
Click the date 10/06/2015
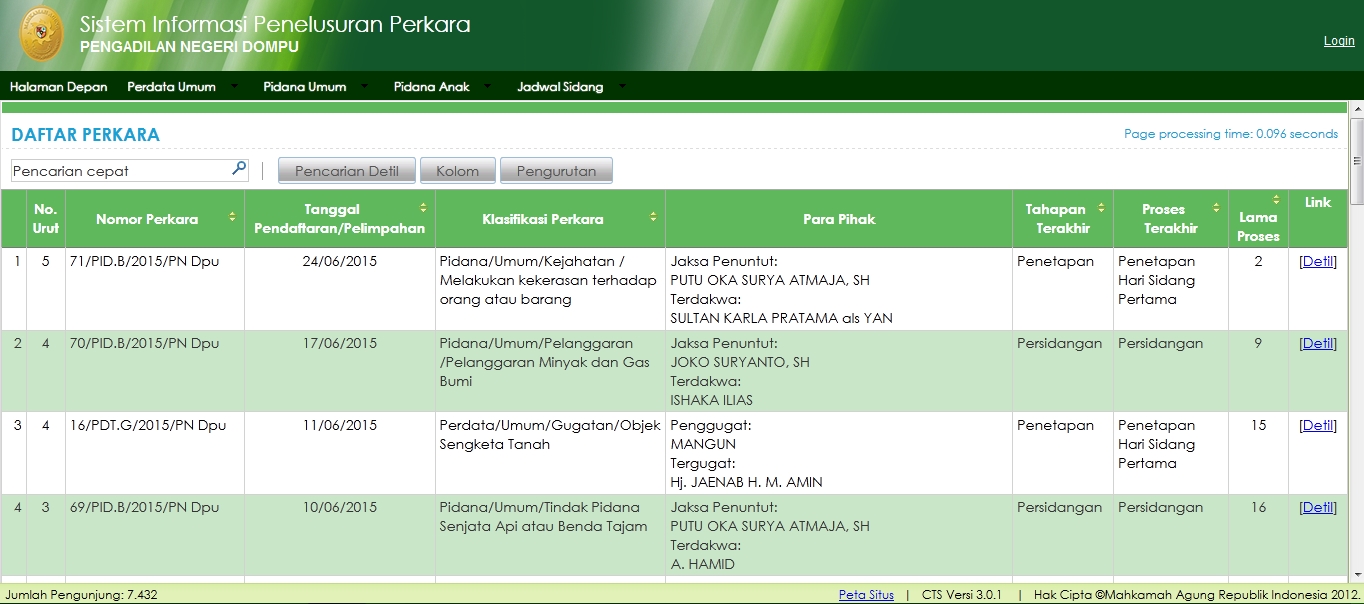[x=340, y=507]
